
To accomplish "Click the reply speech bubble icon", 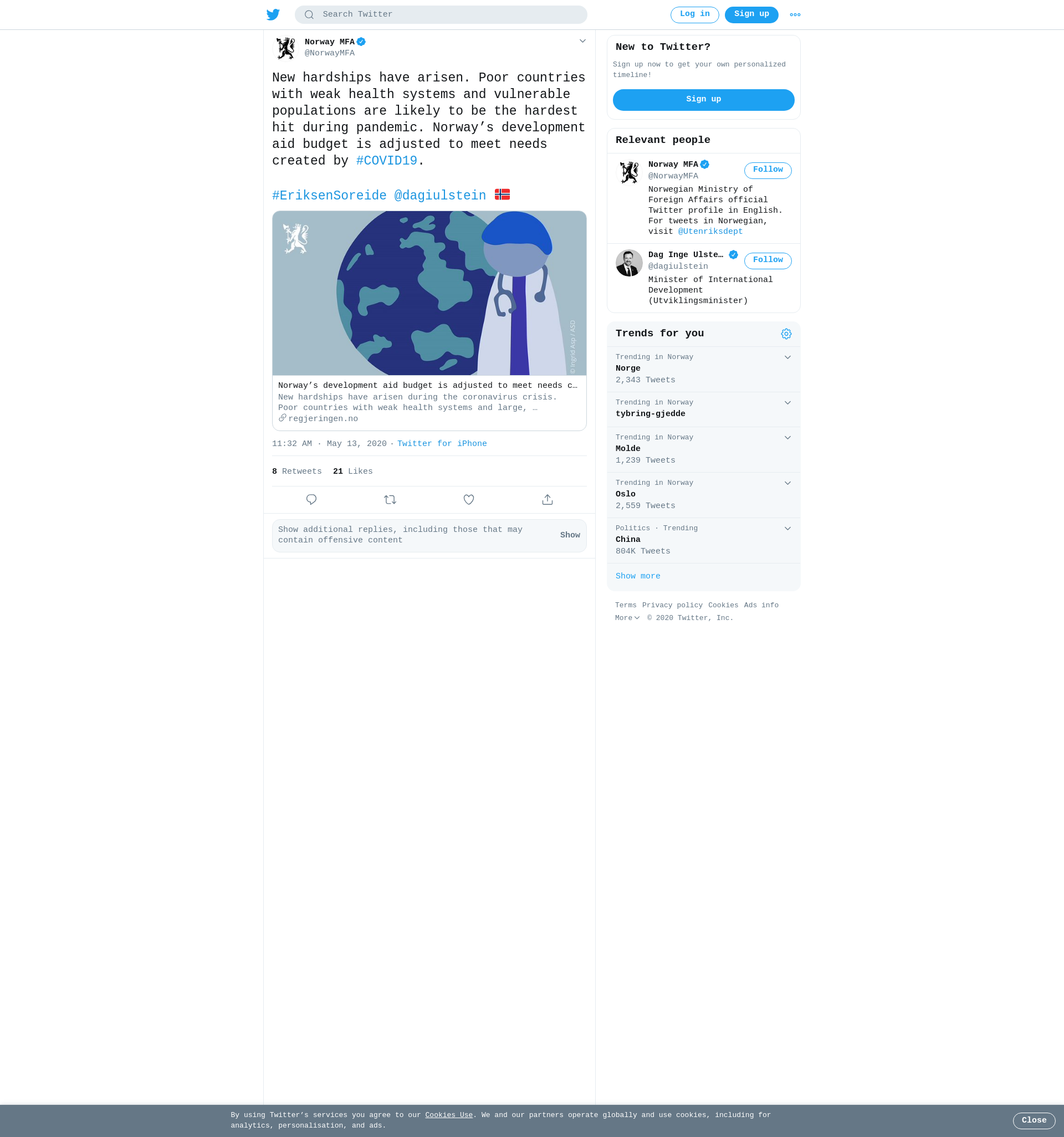I will click(x=311, y=500).
